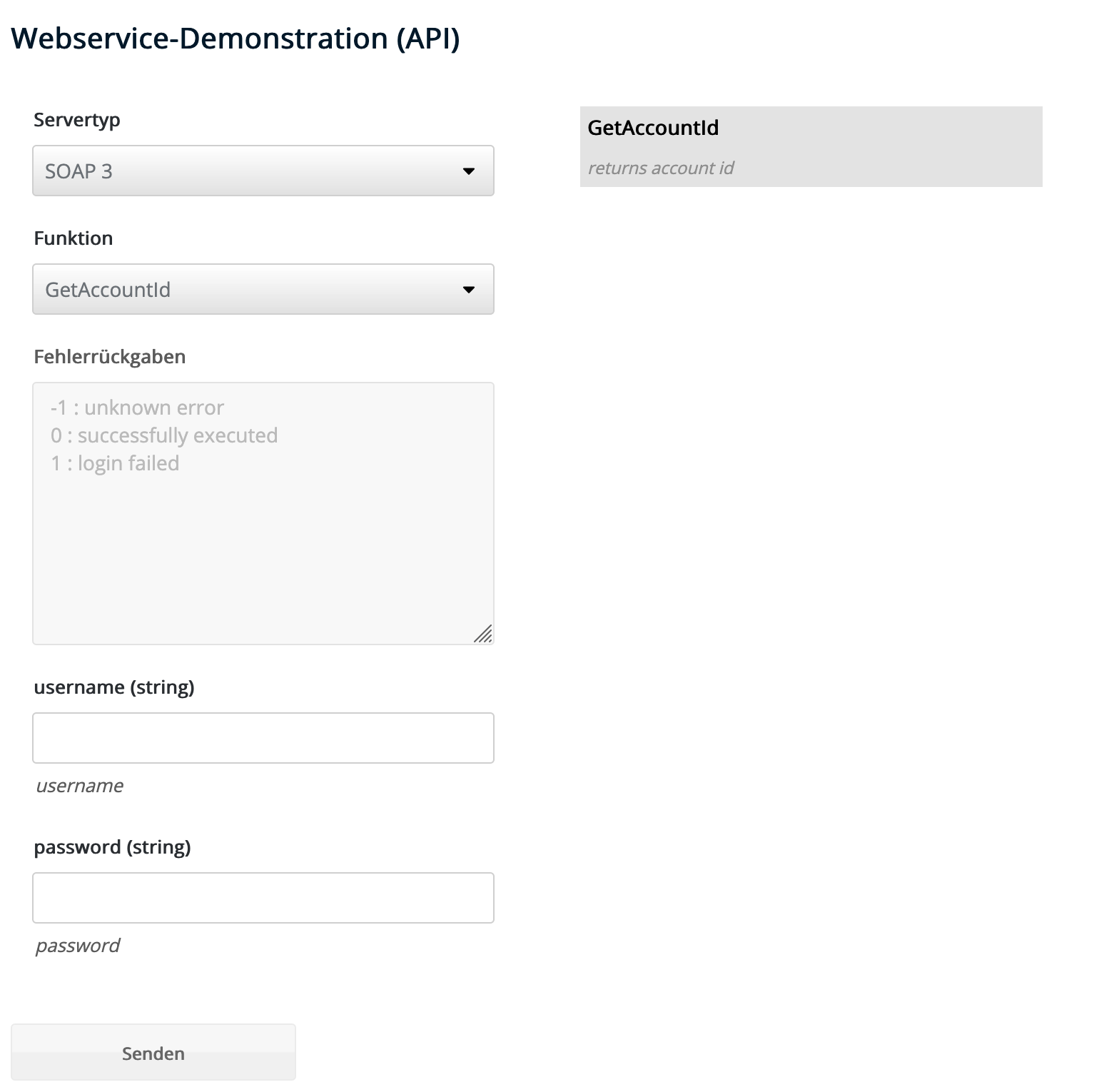Viewport: 1114px width, 1092px height.
Task: Click the GetAccountId heading in info panel
Action: tap(653, 128)
